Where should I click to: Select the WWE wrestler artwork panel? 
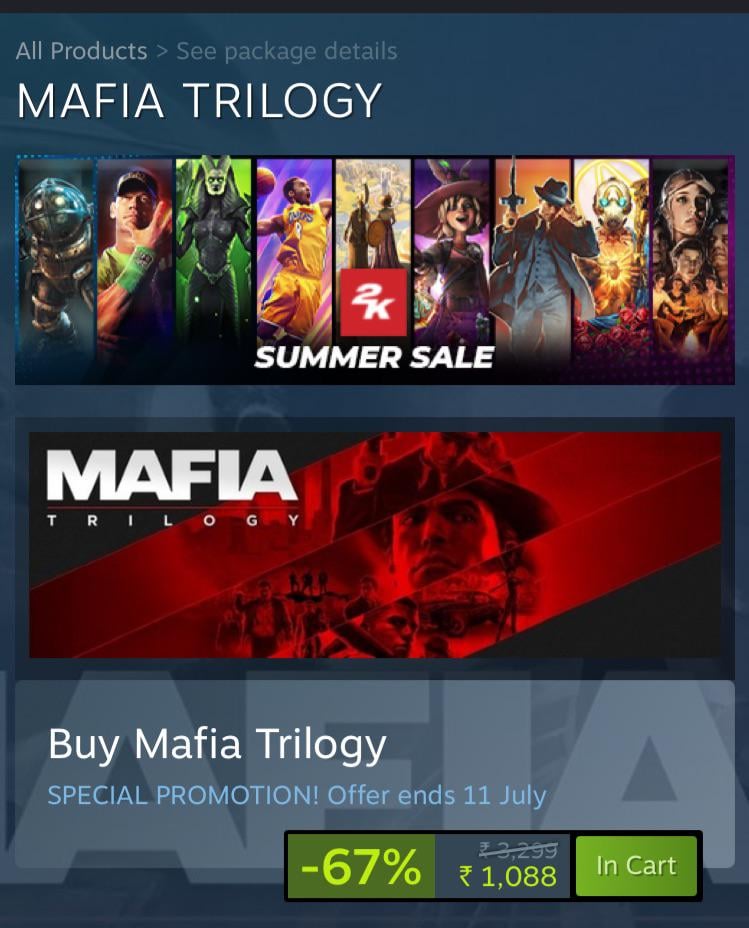(135, 260)
